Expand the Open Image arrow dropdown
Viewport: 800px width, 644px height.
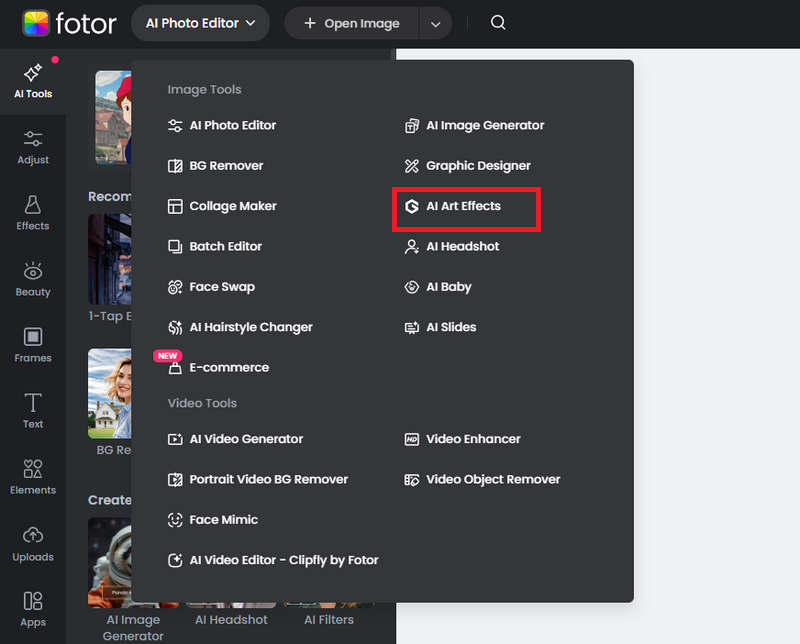click(x=435, y=24)
